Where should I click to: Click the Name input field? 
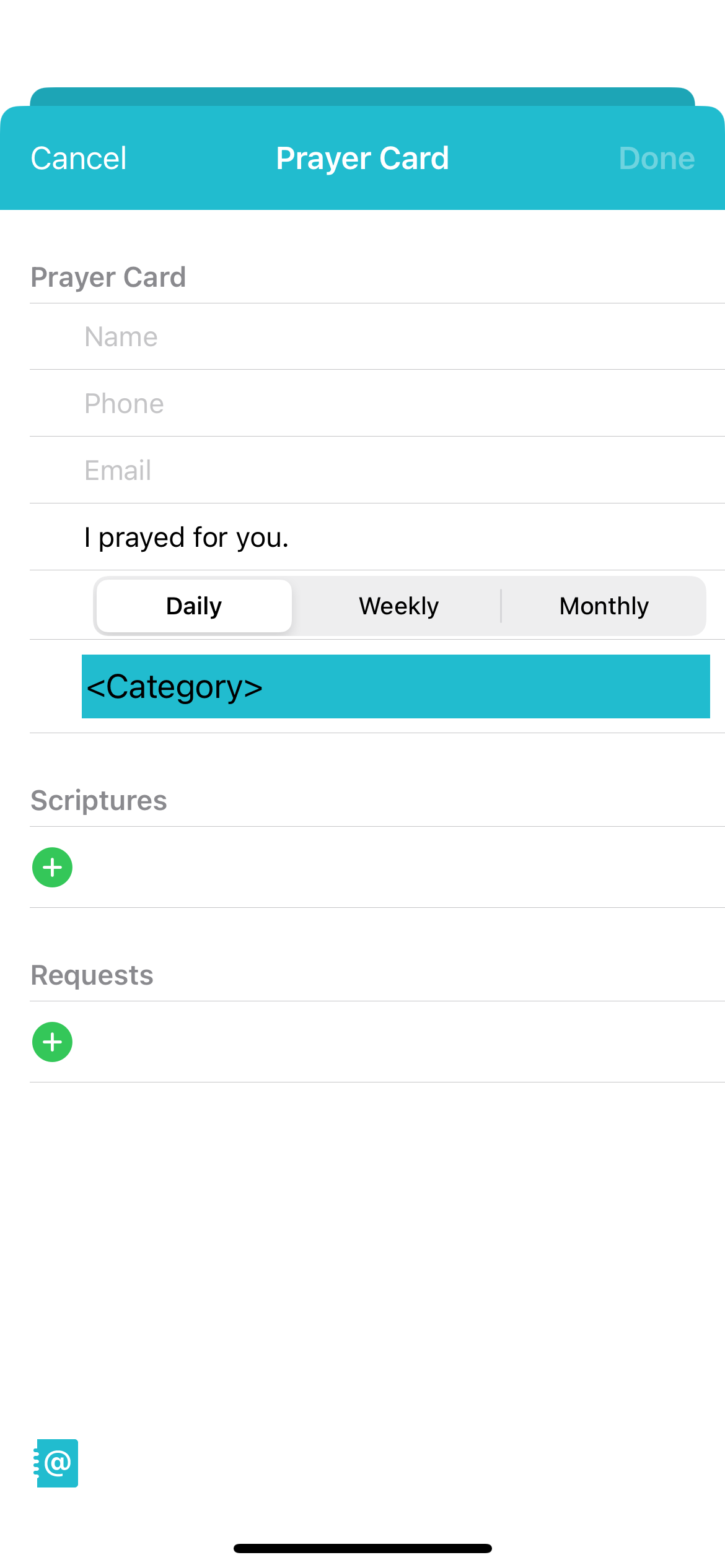tap(372, 336)
